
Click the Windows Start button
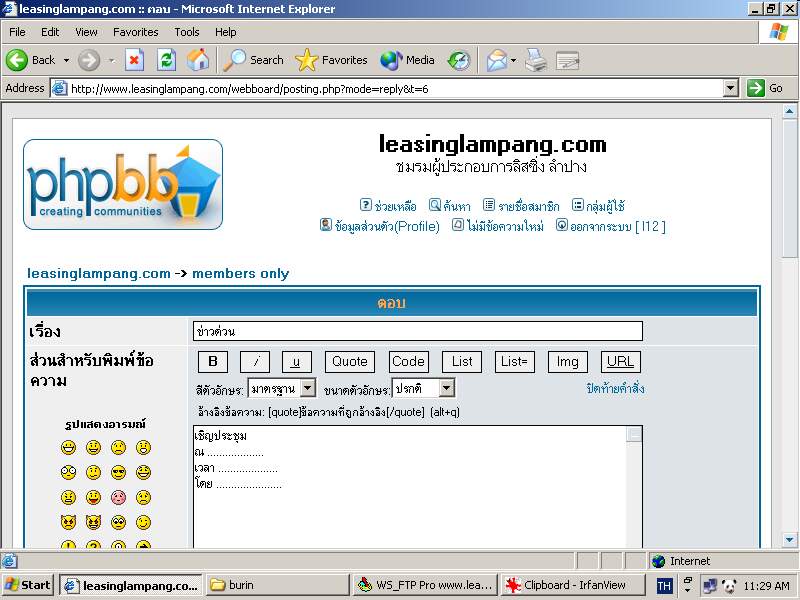click(28, 585)
